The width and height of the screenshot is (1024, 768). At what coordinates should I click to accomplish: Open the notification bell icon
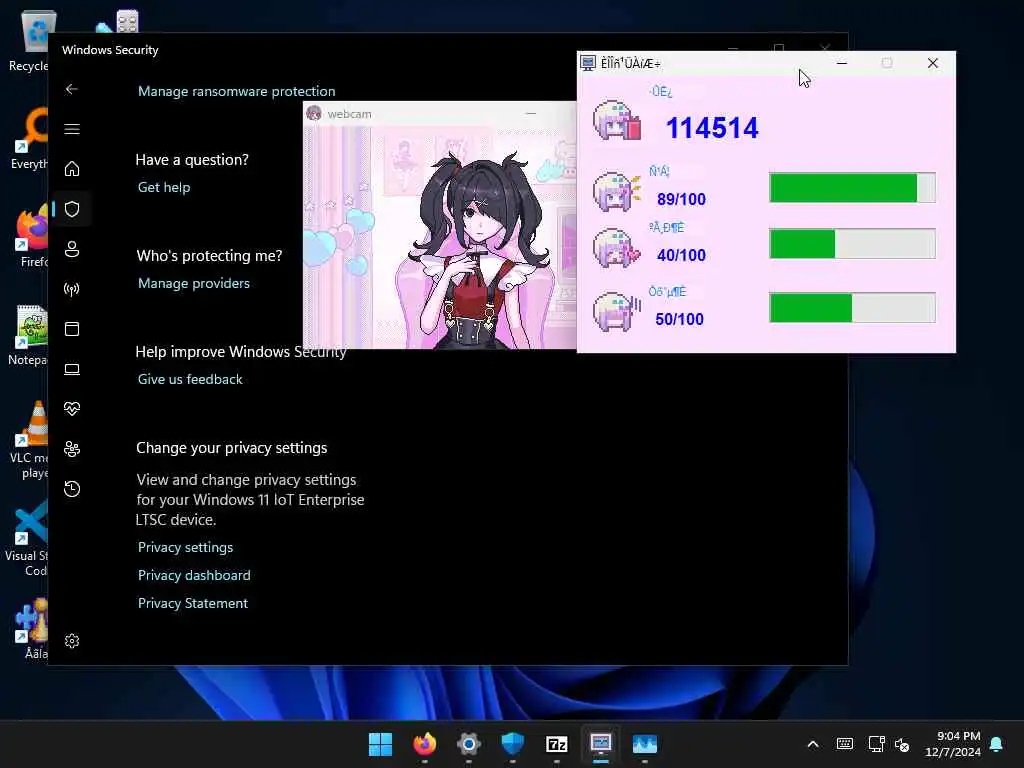click(x=997, y=744)
